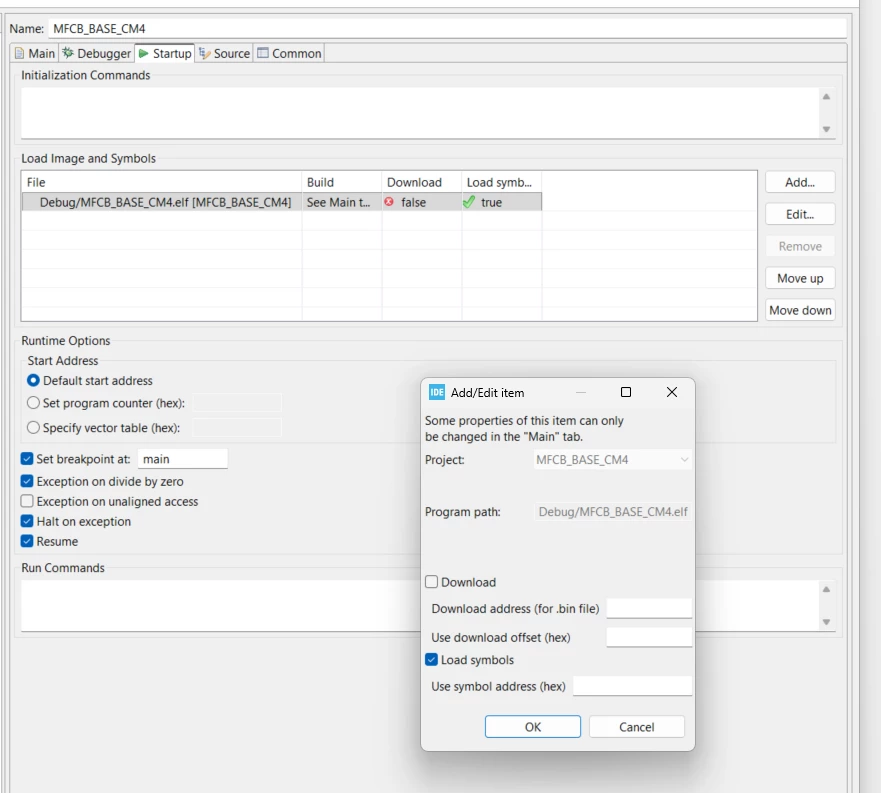Screen dimensions: 881x793
Task: Open the Source tab
Action: pos(224,53)
